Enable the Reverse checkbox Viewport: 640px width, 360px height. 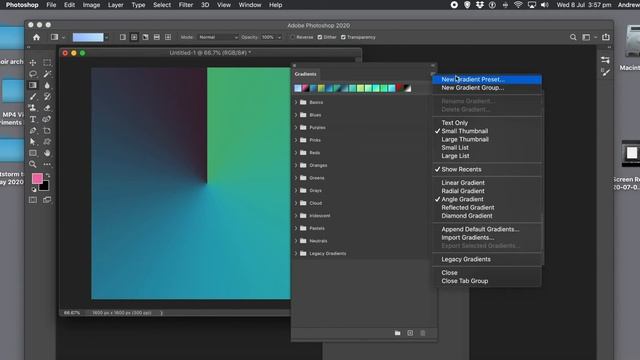coord(292,37)
